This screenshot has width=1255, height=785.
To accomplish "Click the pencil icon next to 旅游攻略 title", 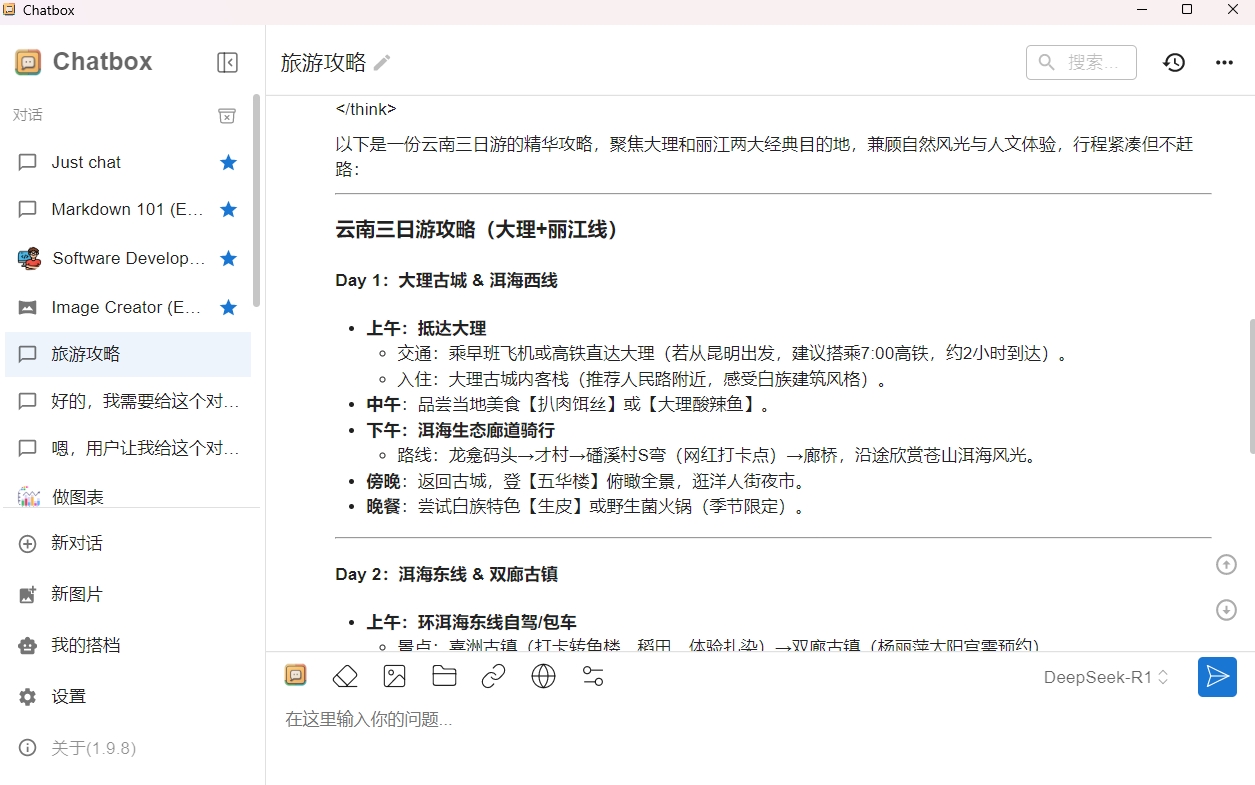I will [x=382, y=63].
